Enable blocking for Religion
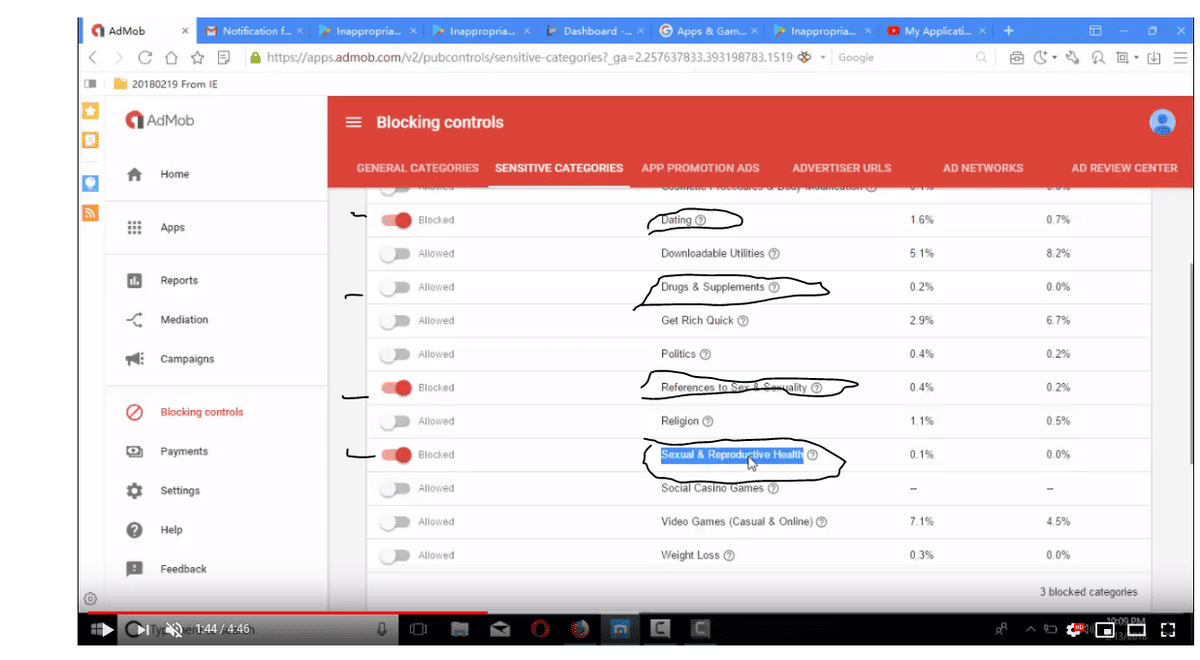This screenshot has width=1200, height=660. click(x=396, y=421)
